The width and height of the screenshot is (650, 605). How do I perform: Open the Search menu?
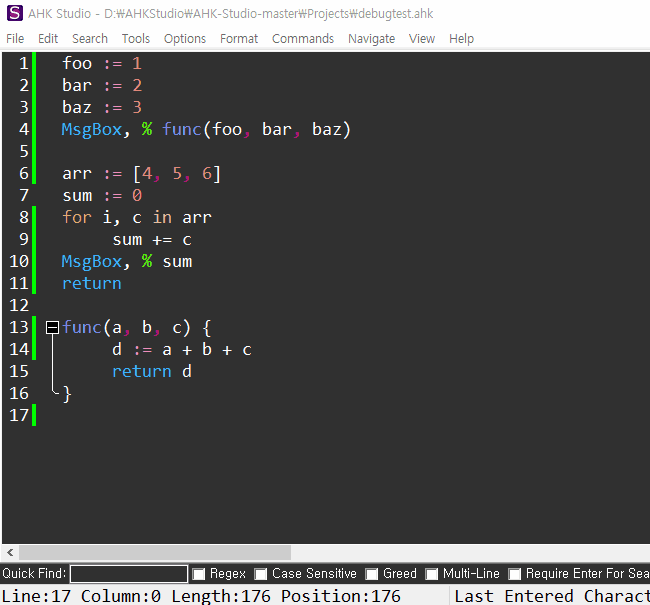tap(89, 38)
